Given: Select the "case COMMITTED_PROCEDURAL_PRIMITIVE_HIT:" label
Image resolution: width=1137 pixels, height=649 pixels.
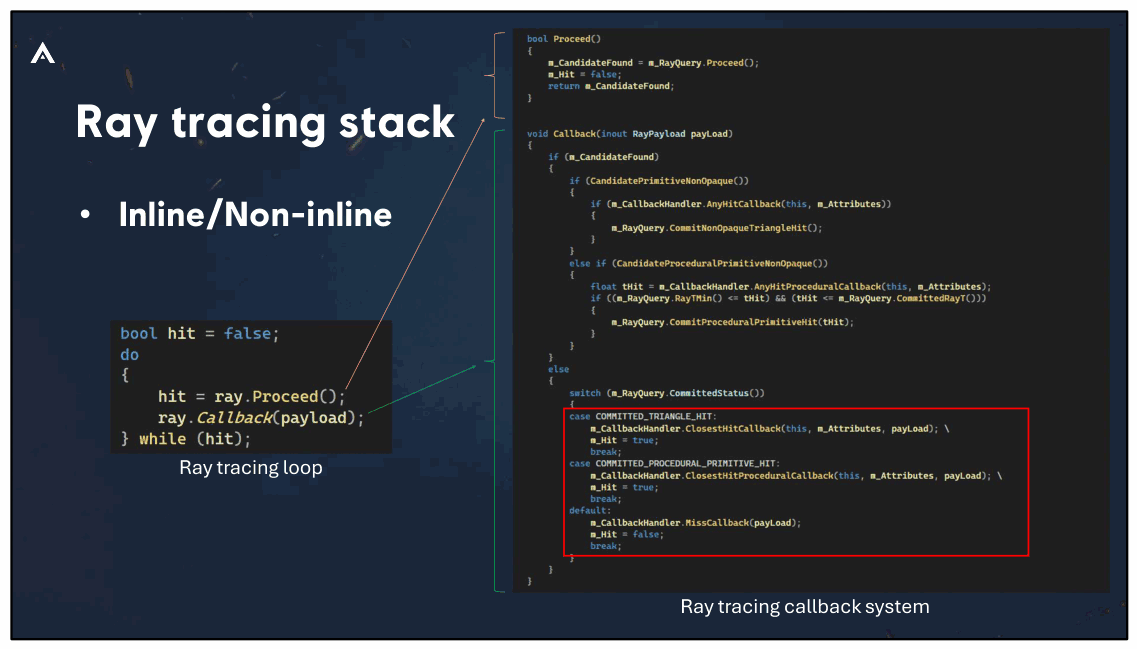Looking at the screenshot, I should pyautogui.click(x=674, y=464).
